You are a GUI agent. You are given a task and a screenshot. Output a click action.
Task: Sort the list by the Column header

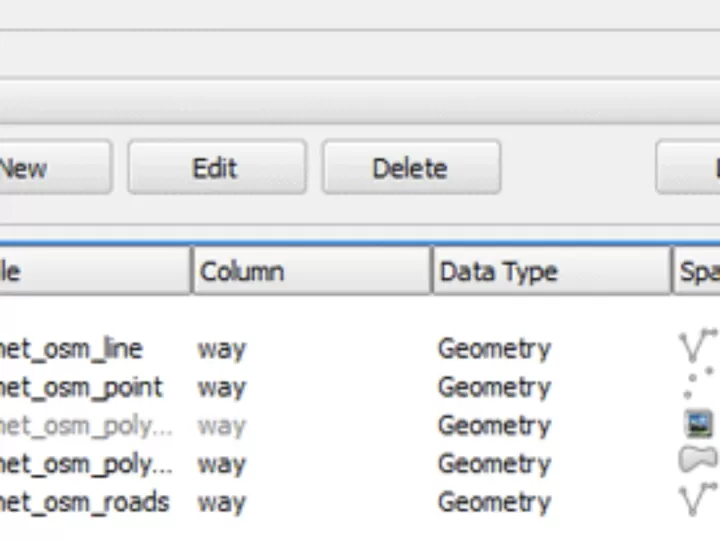click(310, 271)
